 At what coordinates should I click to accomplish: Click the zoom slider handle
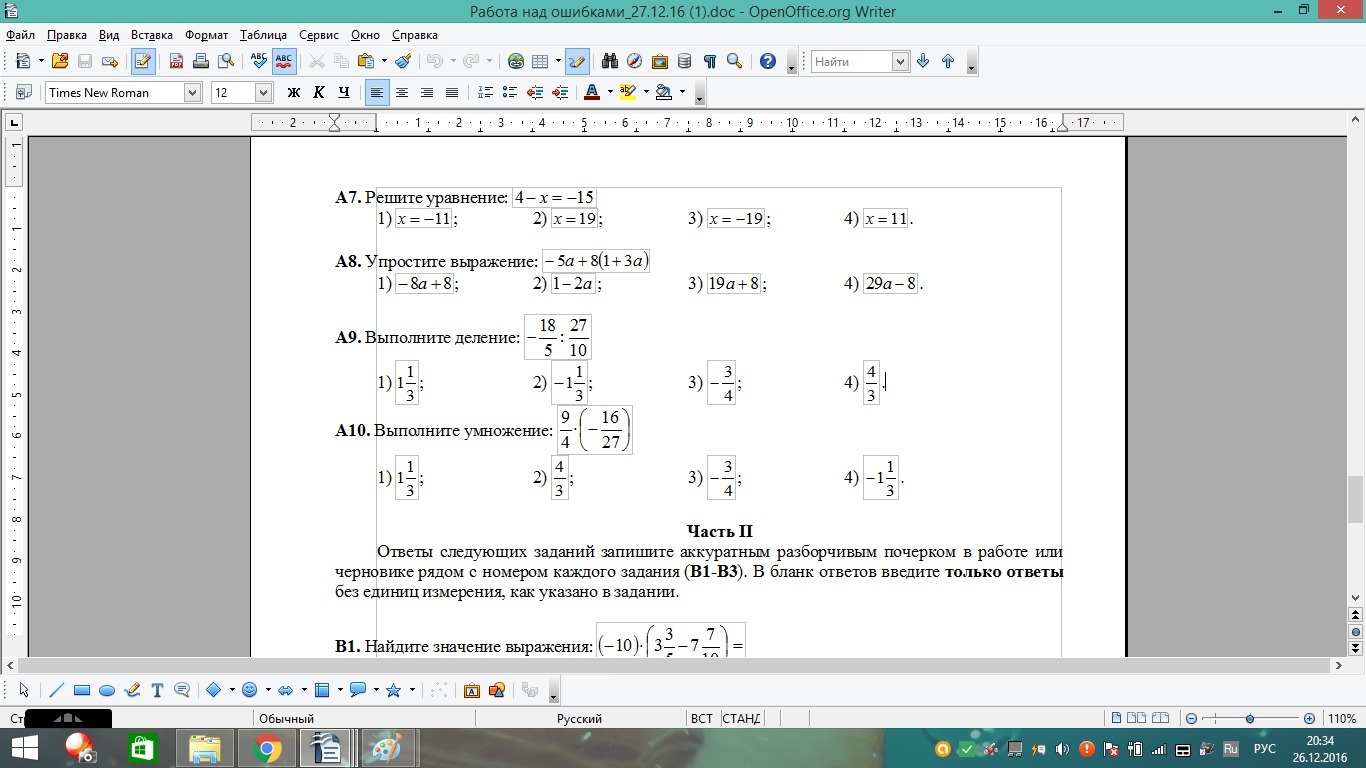click(1250, 718)
